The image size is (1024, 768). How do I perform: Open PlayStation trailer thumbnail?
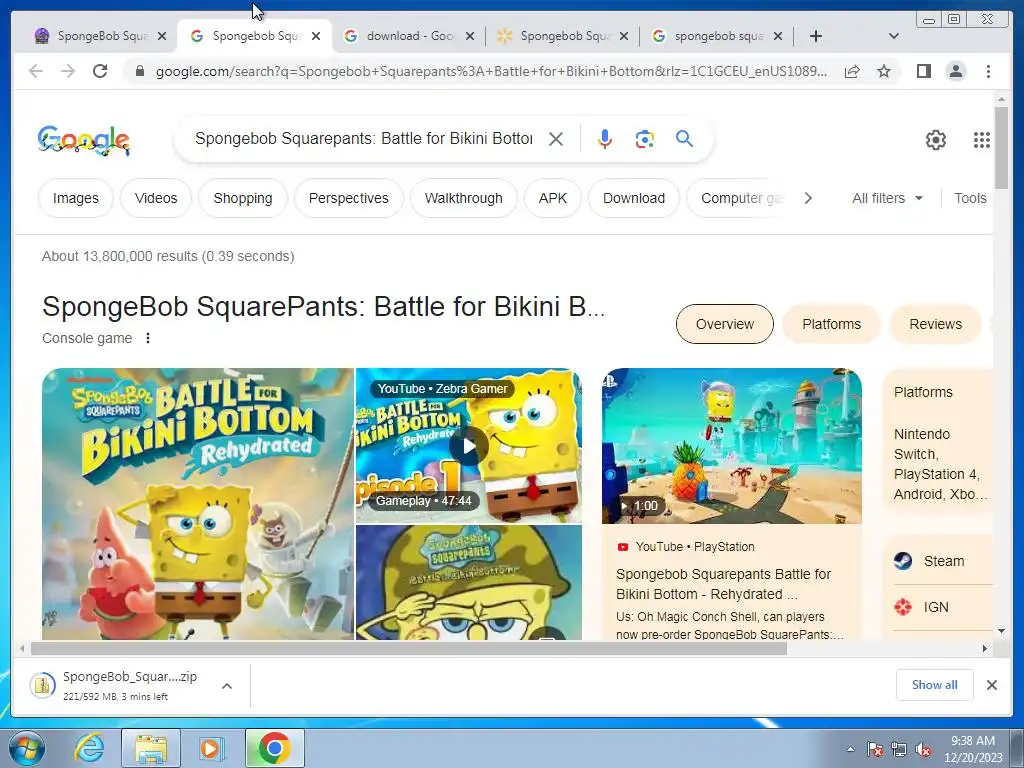tap(731, 446)
